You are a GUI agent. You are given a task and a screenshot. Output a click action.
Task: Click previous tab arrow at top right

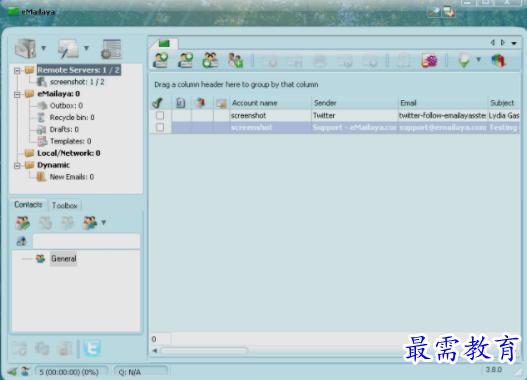click(492, 43)
